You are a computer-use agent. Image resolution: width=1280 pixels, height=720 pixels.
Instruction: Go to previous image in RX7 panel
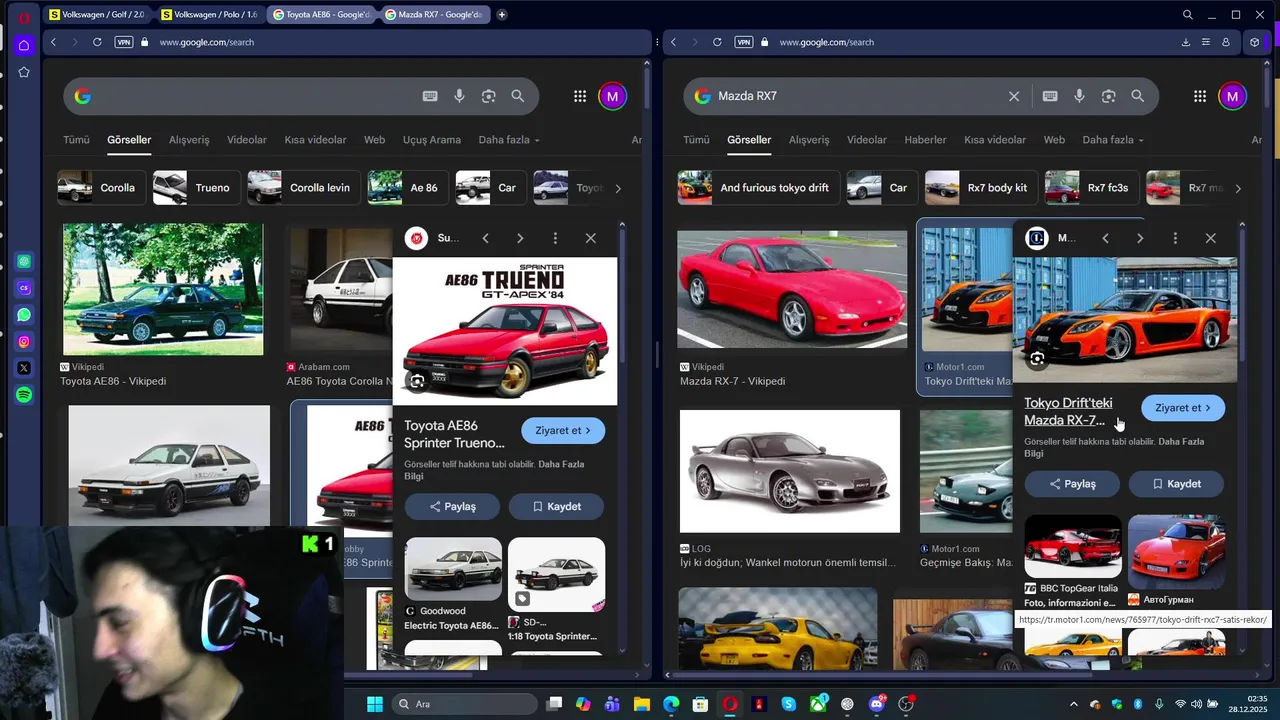tap(1105, 238)
